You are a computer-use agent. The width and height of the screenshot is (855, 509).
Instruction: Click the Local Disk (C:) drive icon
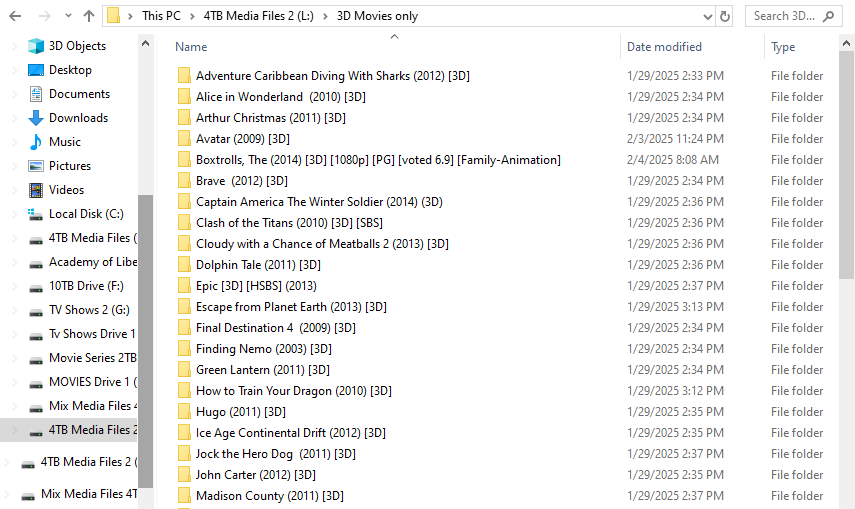pyautogui.click(x=36, y=214)
